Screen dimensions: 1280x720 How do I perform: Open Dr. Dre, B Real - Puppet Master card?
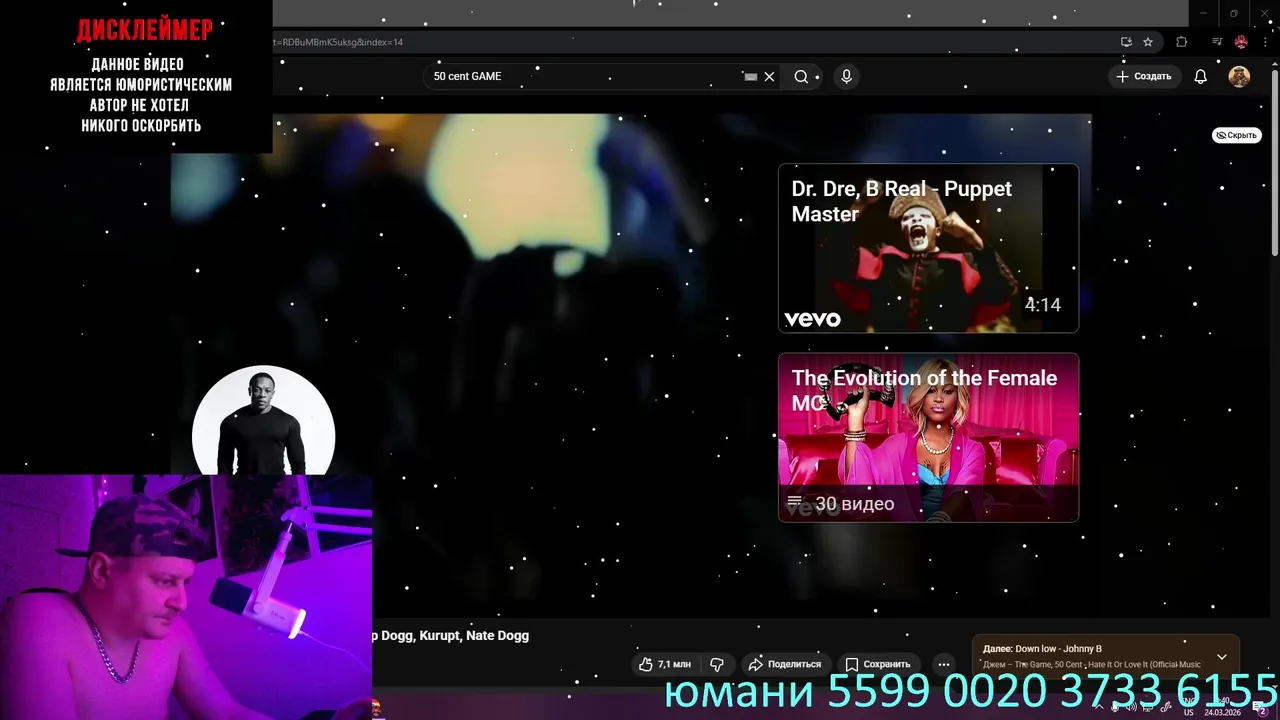[x=928, y=248]
